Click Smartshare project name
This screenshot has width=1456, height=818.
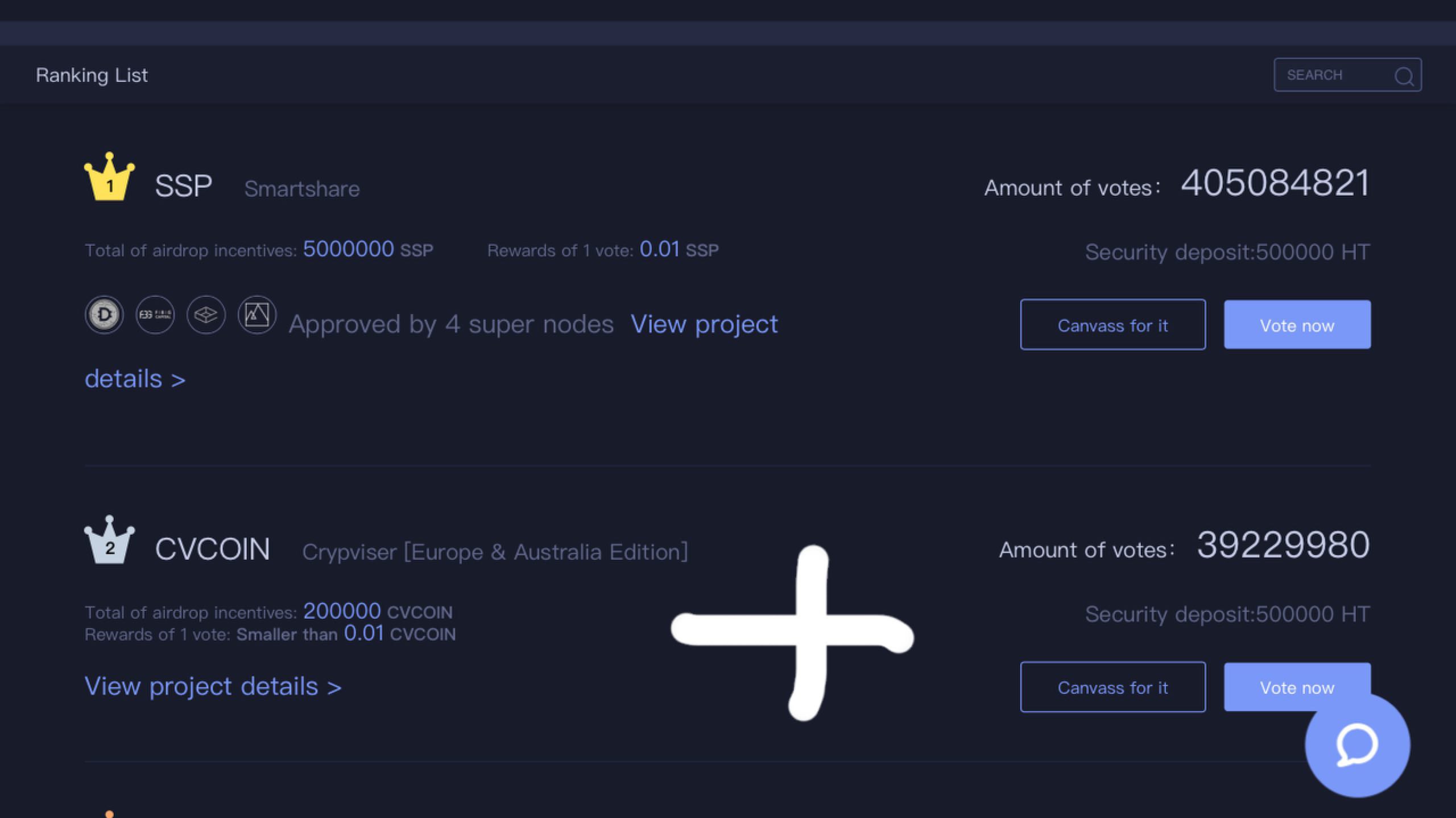[302, 189]
